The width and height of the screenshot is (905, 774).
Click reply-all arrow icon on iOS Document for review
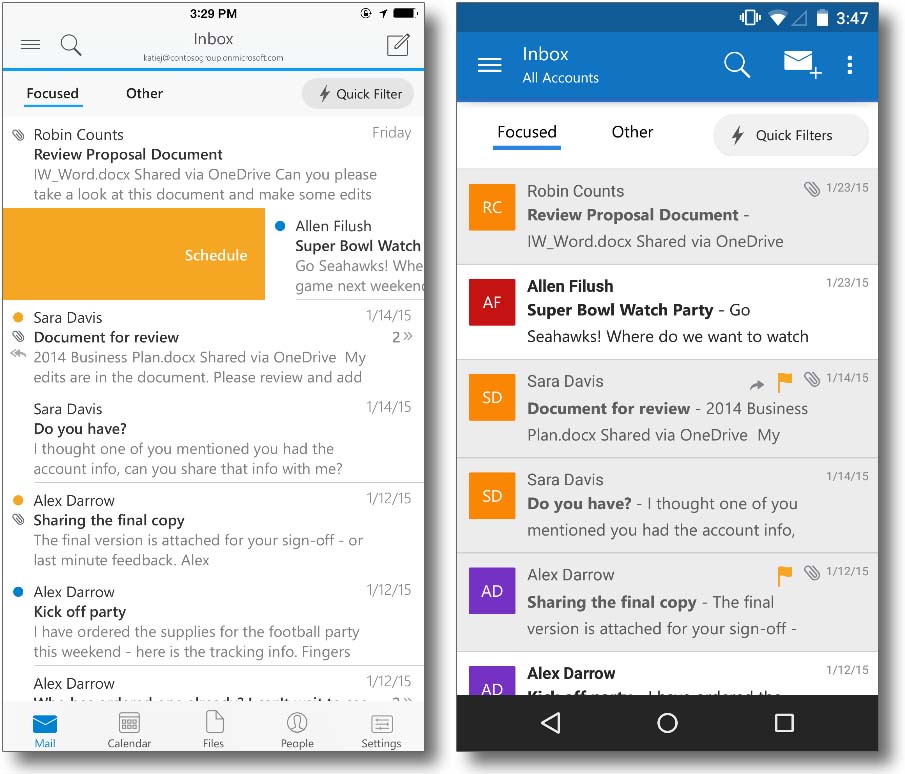click(18, 353)
